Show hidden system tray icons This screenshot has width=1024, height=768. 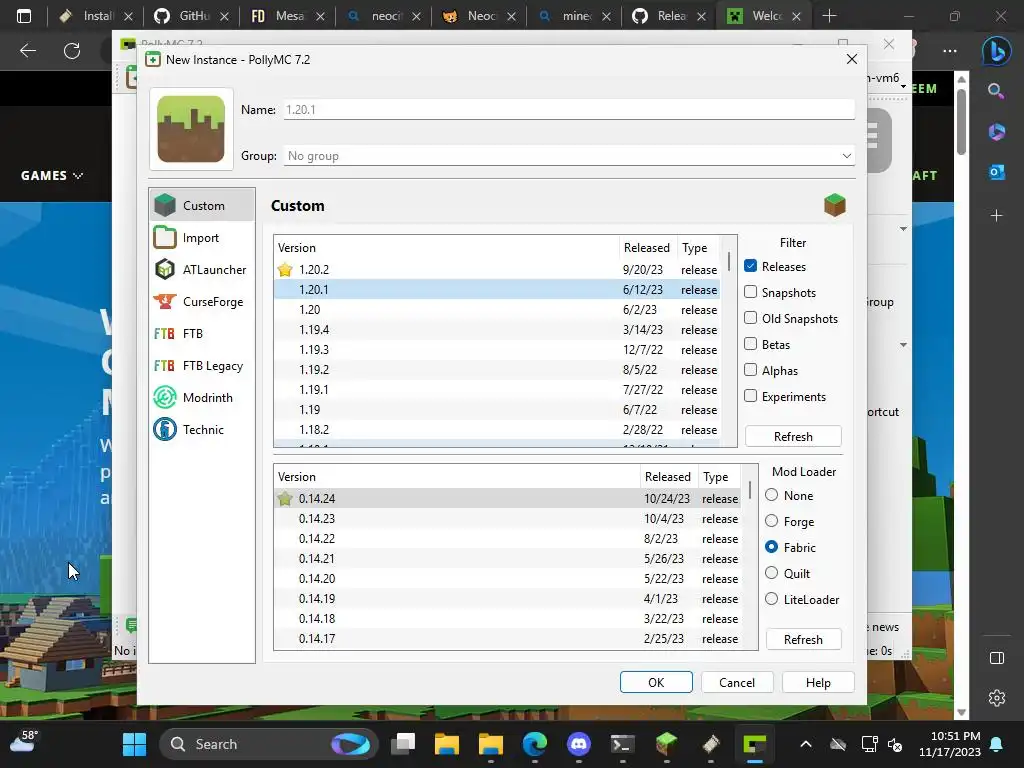pos(806,744)
